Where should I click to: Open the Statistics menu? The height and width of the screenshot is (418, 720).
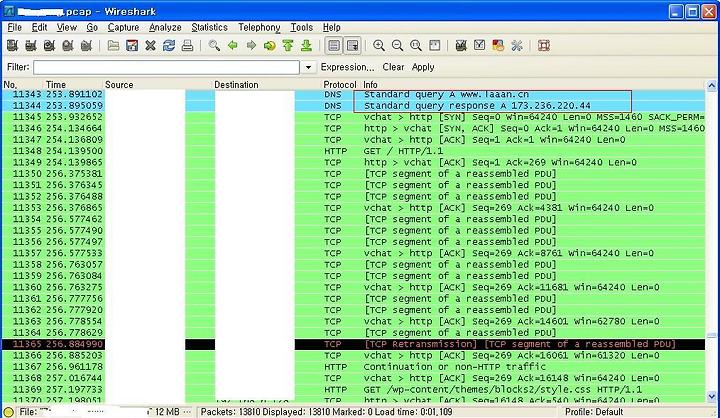click(x=209, y=28)
